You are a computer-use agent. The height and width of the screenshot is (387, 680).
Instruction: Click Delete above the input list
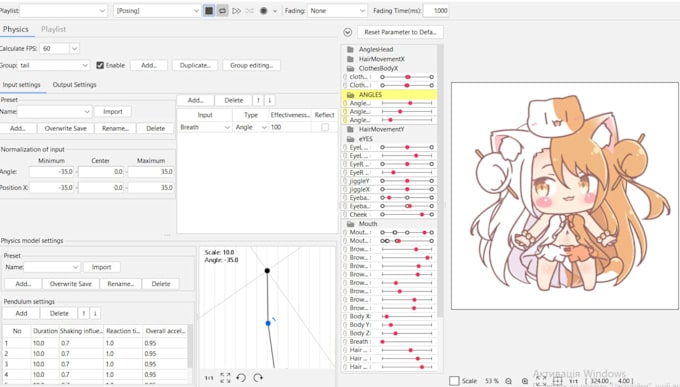click(x=234, y=100)
